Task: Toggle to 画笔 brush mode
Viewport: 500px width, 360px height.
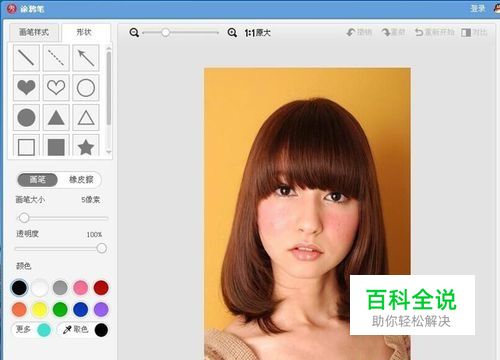Action: pyautogui.click(x=37, y=180)
